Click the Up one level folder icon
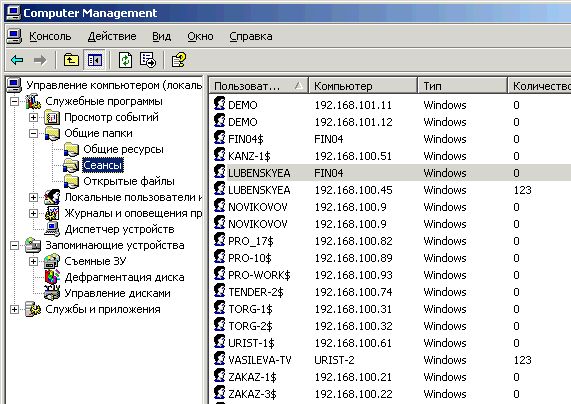Screen dimensions: 571x404 pos(71,60)
